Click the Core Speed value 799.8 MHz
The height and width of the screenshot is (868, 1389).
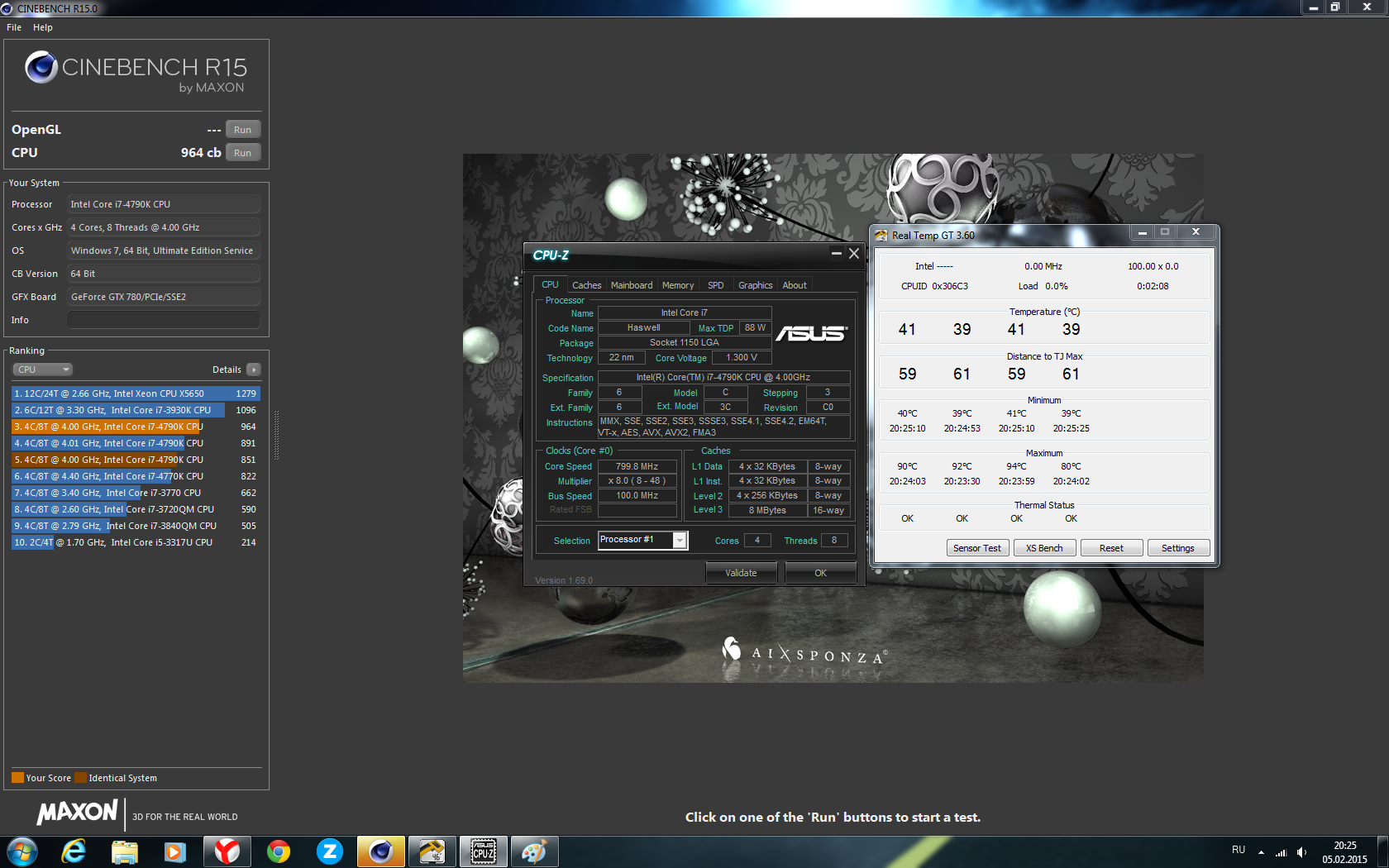pyautogui.click(x=637, y=466)
